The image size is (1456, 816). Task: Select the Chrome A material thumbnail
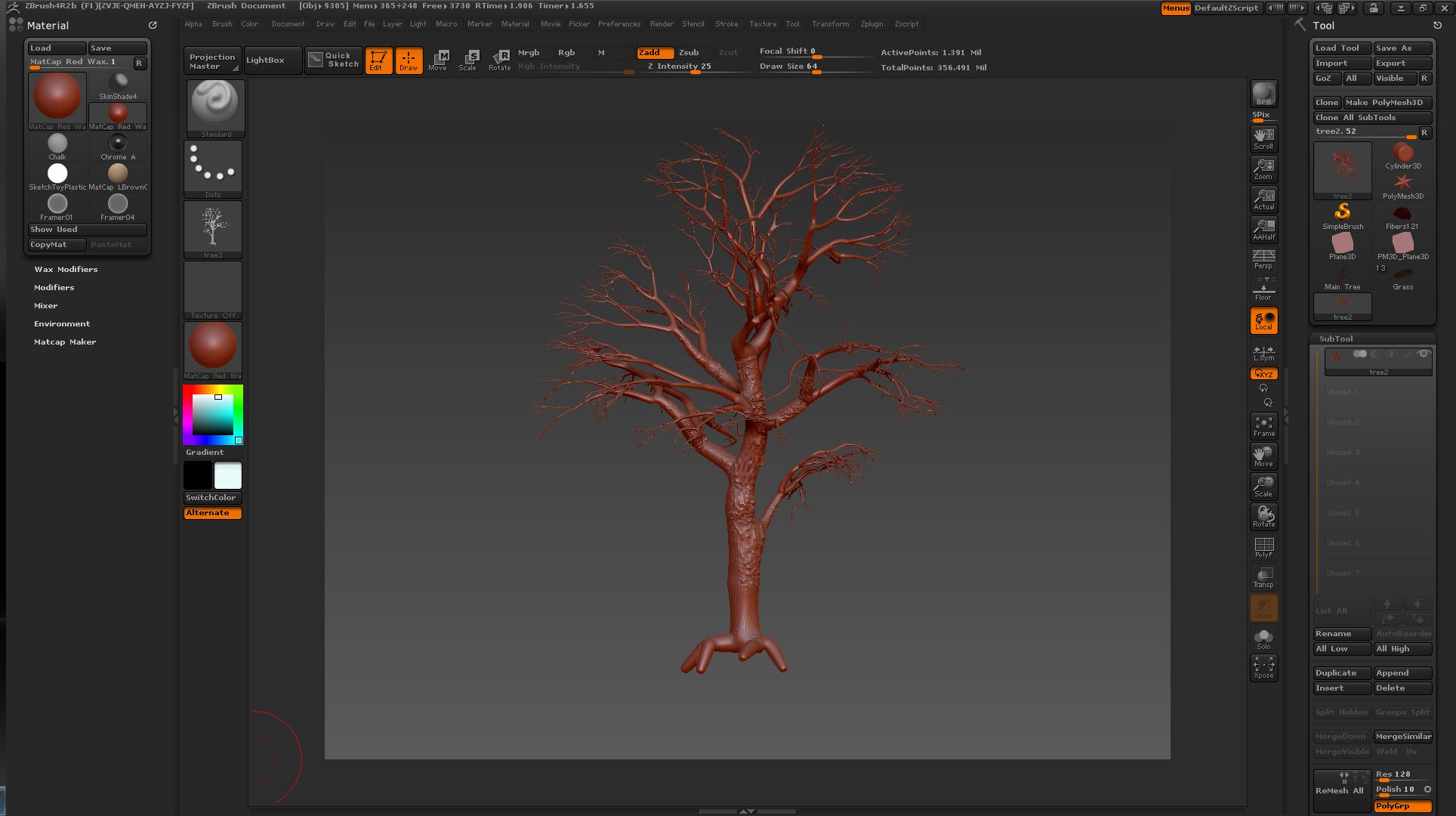(x=118, y=146)
